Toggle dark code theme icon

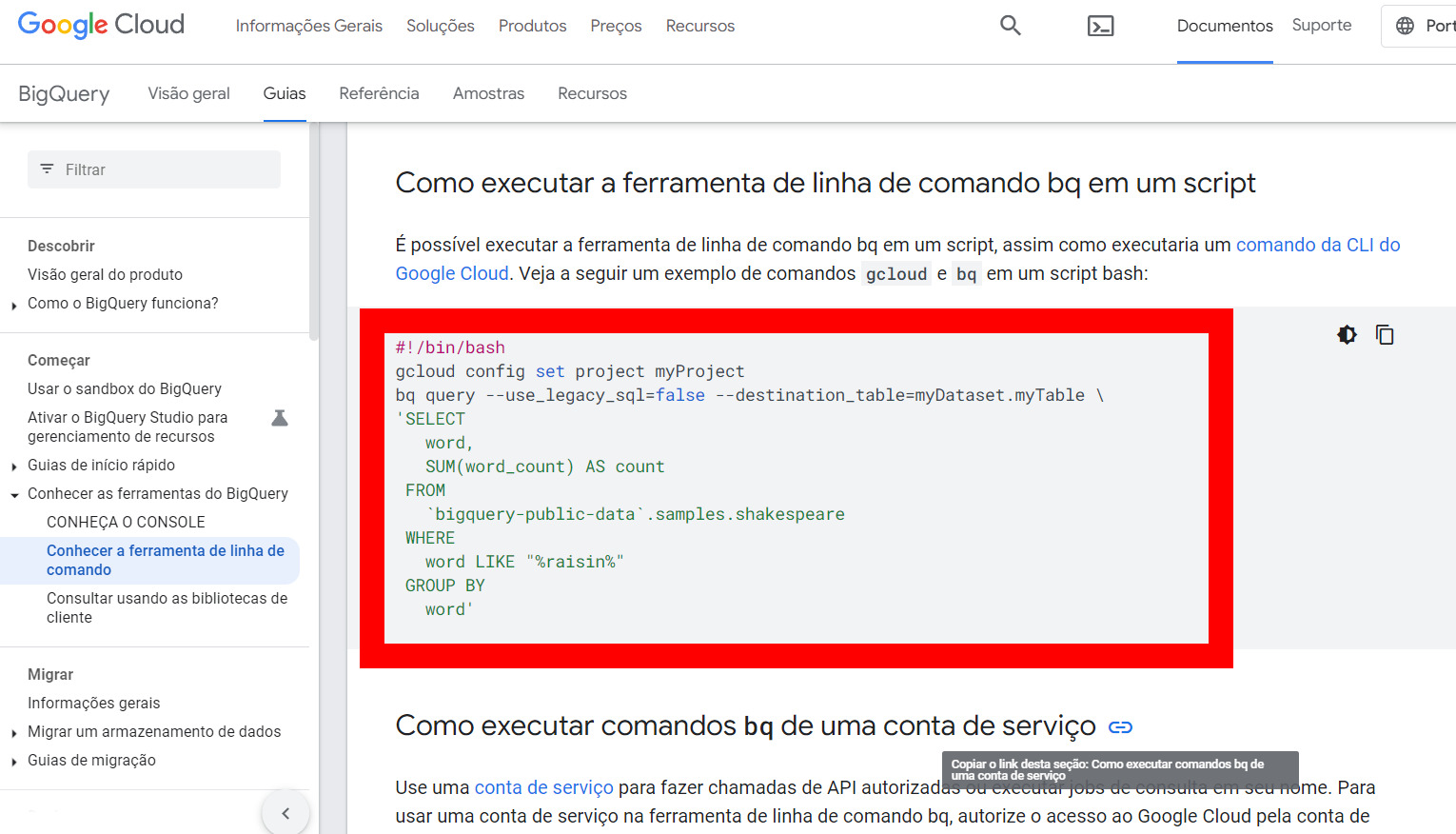[1347, 334]
